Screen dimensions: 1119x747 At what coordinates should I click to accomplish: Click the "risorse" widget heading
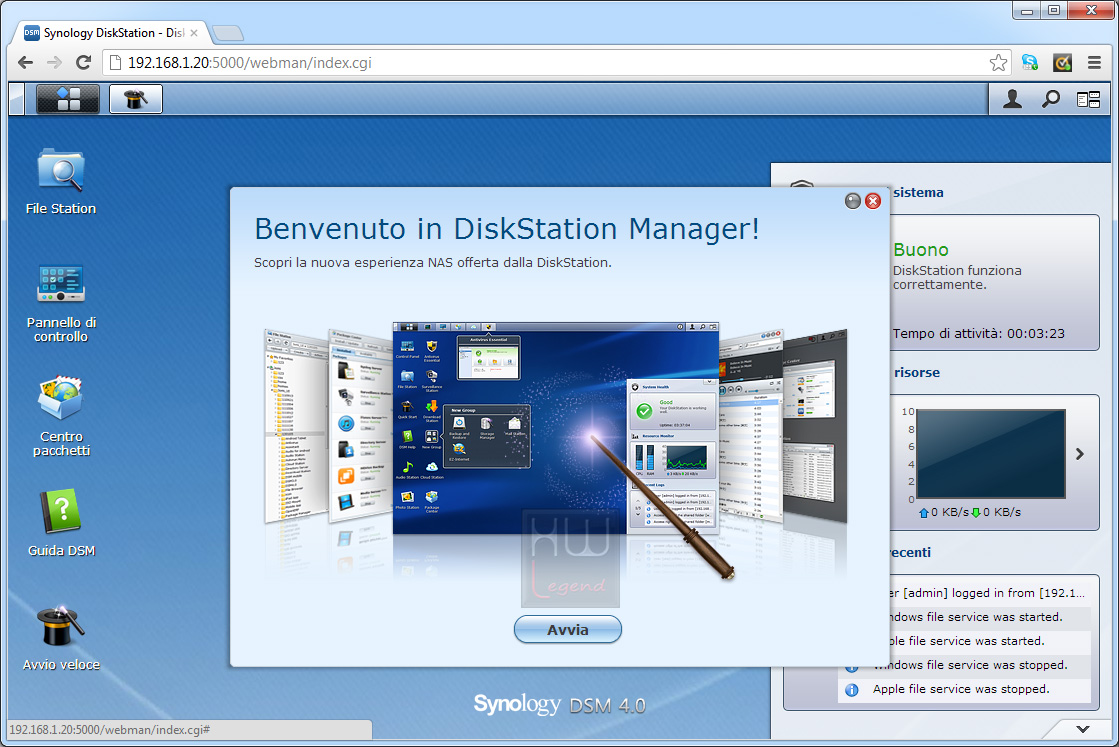[917, 372]
